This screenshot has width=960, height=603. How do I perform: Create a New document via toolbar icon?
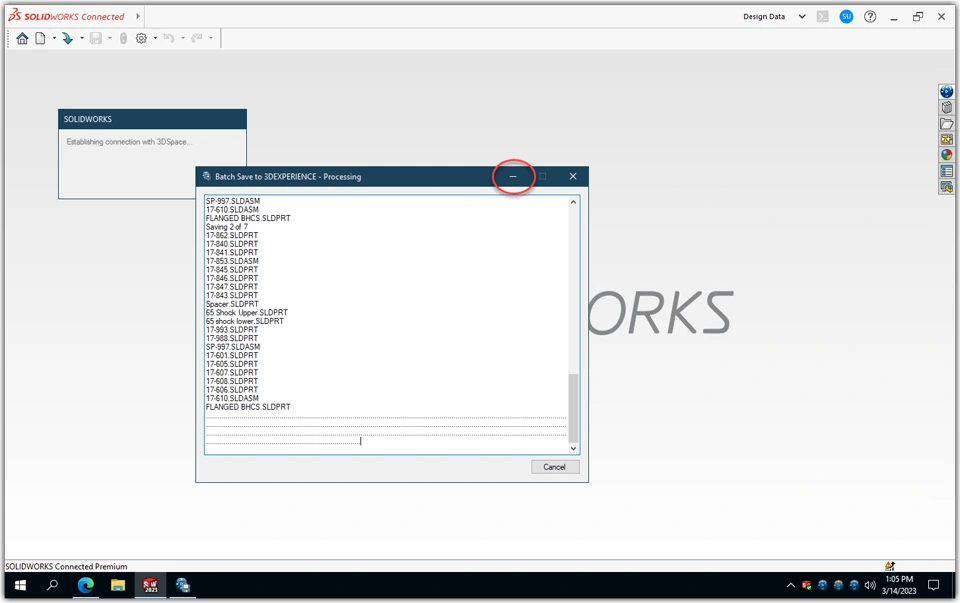[x=40, y=39]
